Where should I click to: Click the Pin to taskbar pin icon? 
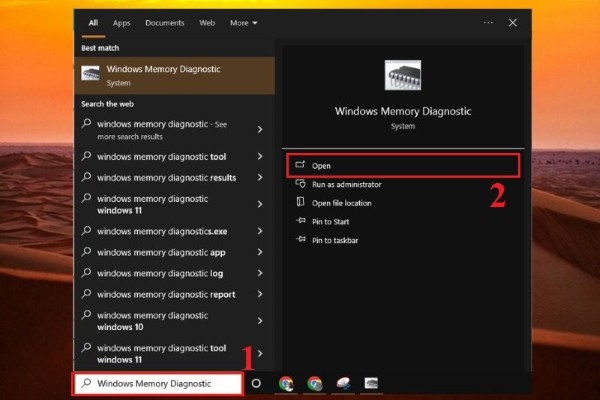pos(301,239)
